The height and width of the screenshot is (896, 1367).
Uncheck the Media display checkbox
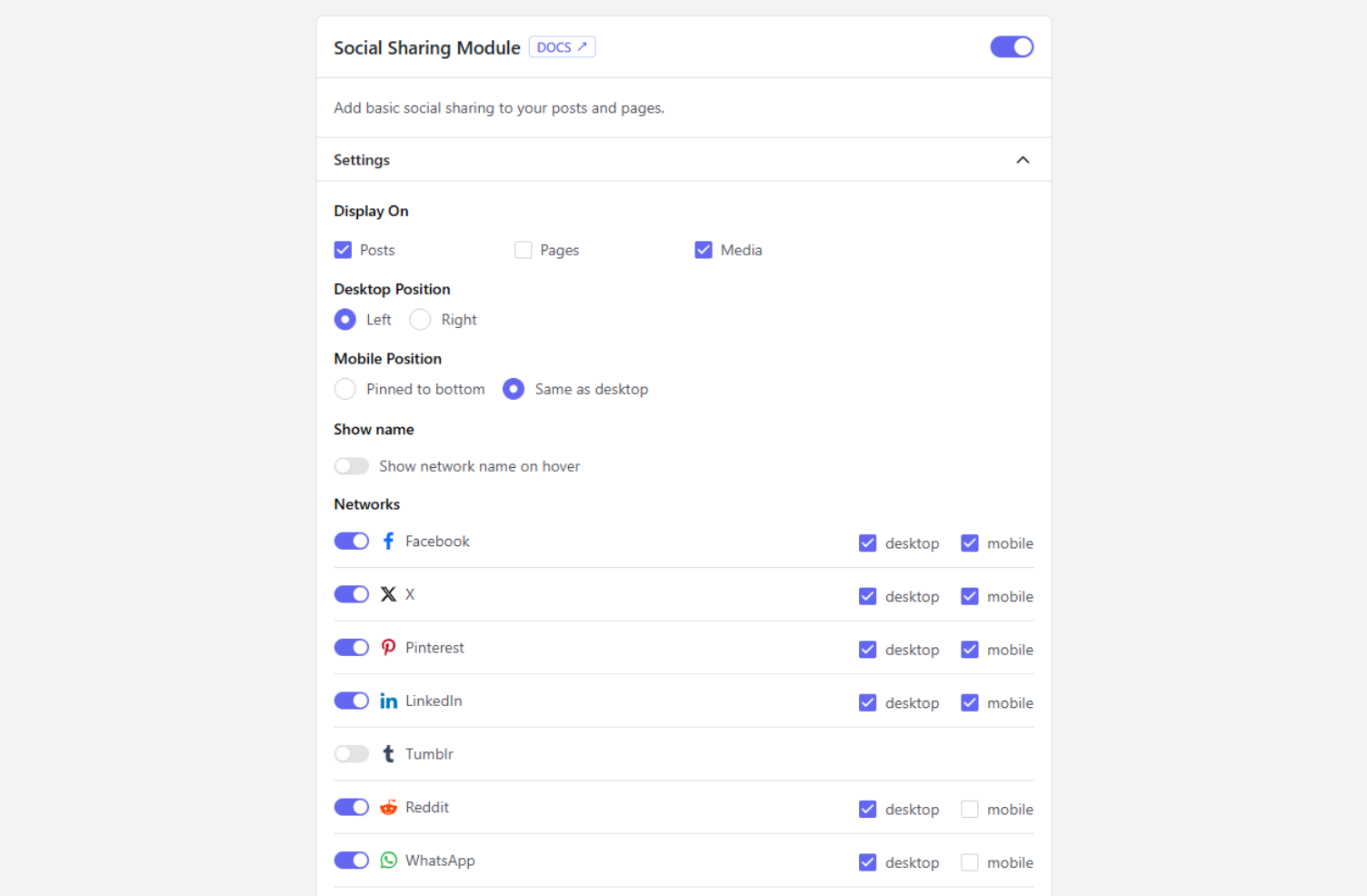(703, 250)
